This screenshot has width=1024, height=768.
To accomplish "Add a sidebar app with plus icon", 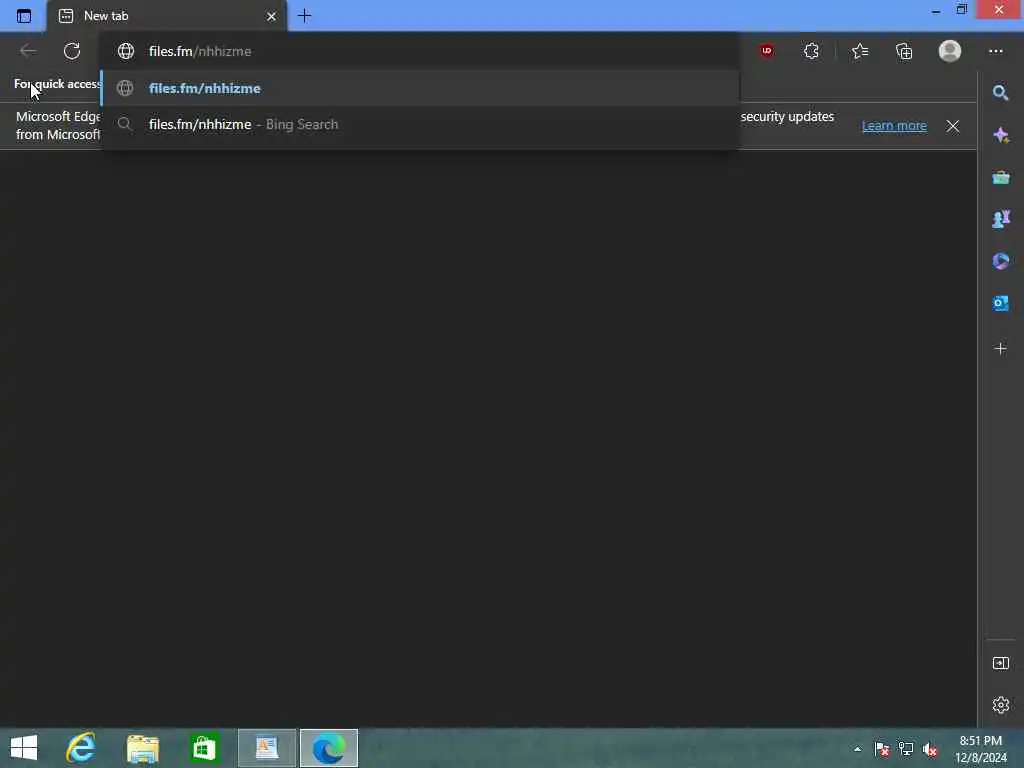I will point(1000,349).
